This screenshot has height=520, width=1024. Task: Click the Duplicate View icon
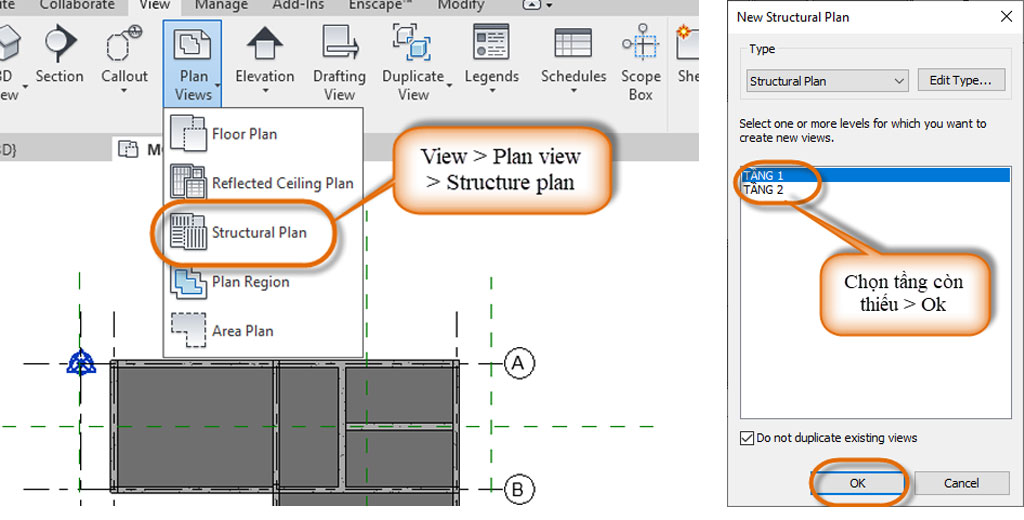412,45
